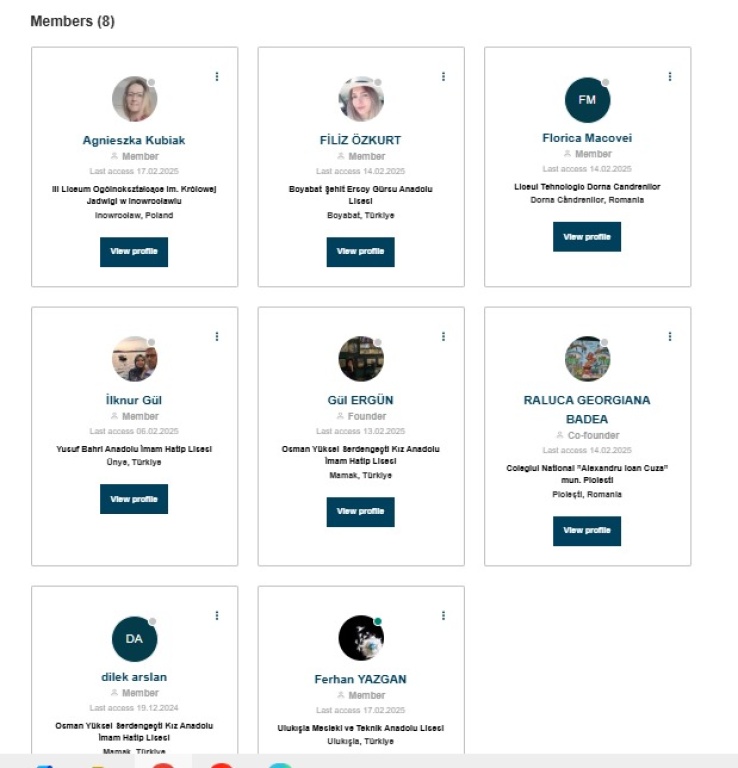Click the kebab icon on Gül ERGÜN's card
The image size is (738, 768).
pos(443,337)
